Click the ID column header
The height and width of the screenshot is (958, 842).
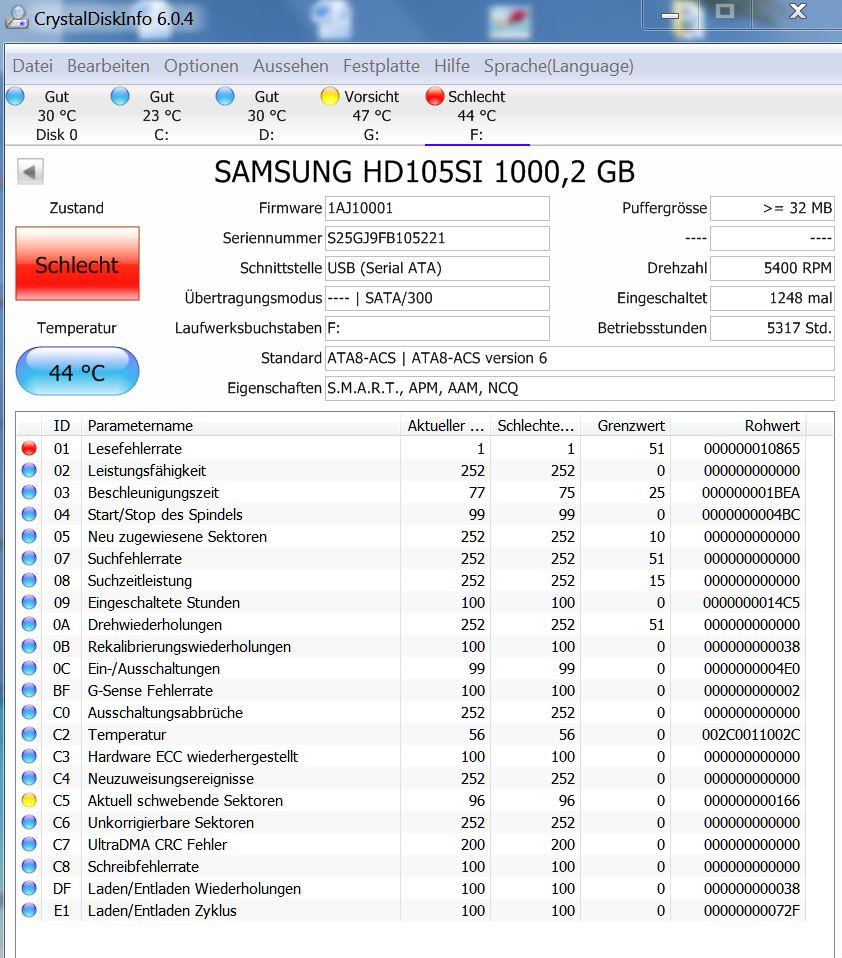click(62, 426)
